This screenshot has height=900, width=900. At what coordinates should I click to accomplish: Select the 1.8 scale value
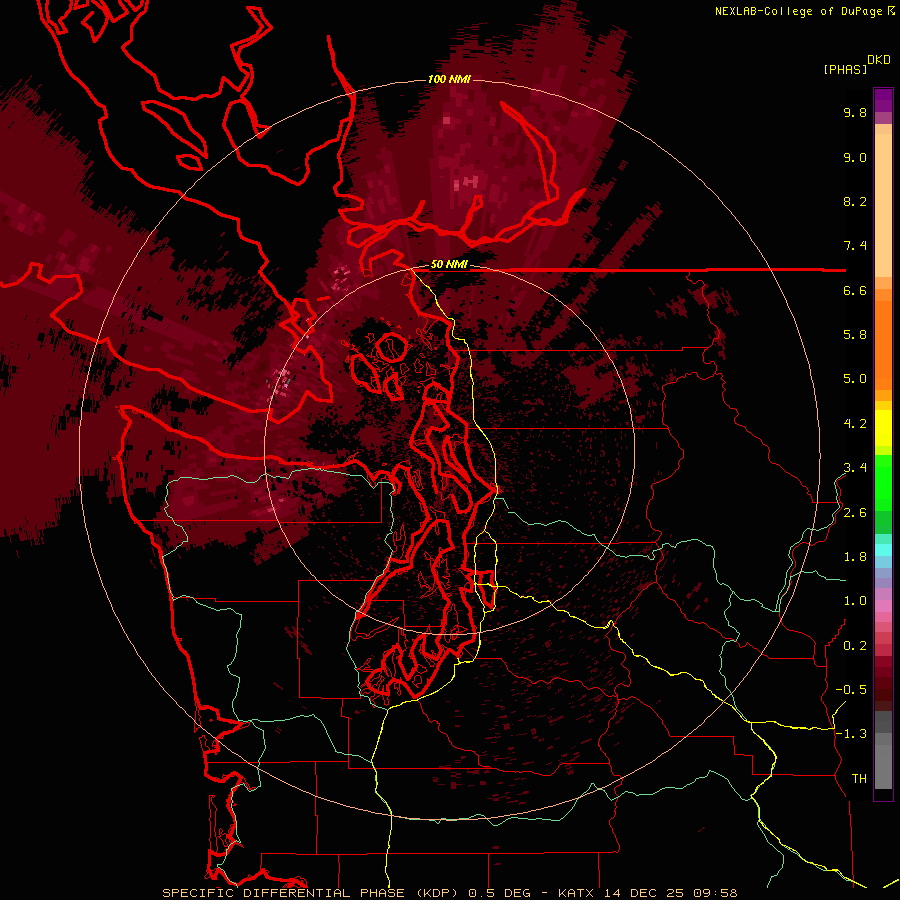(855, 557)
